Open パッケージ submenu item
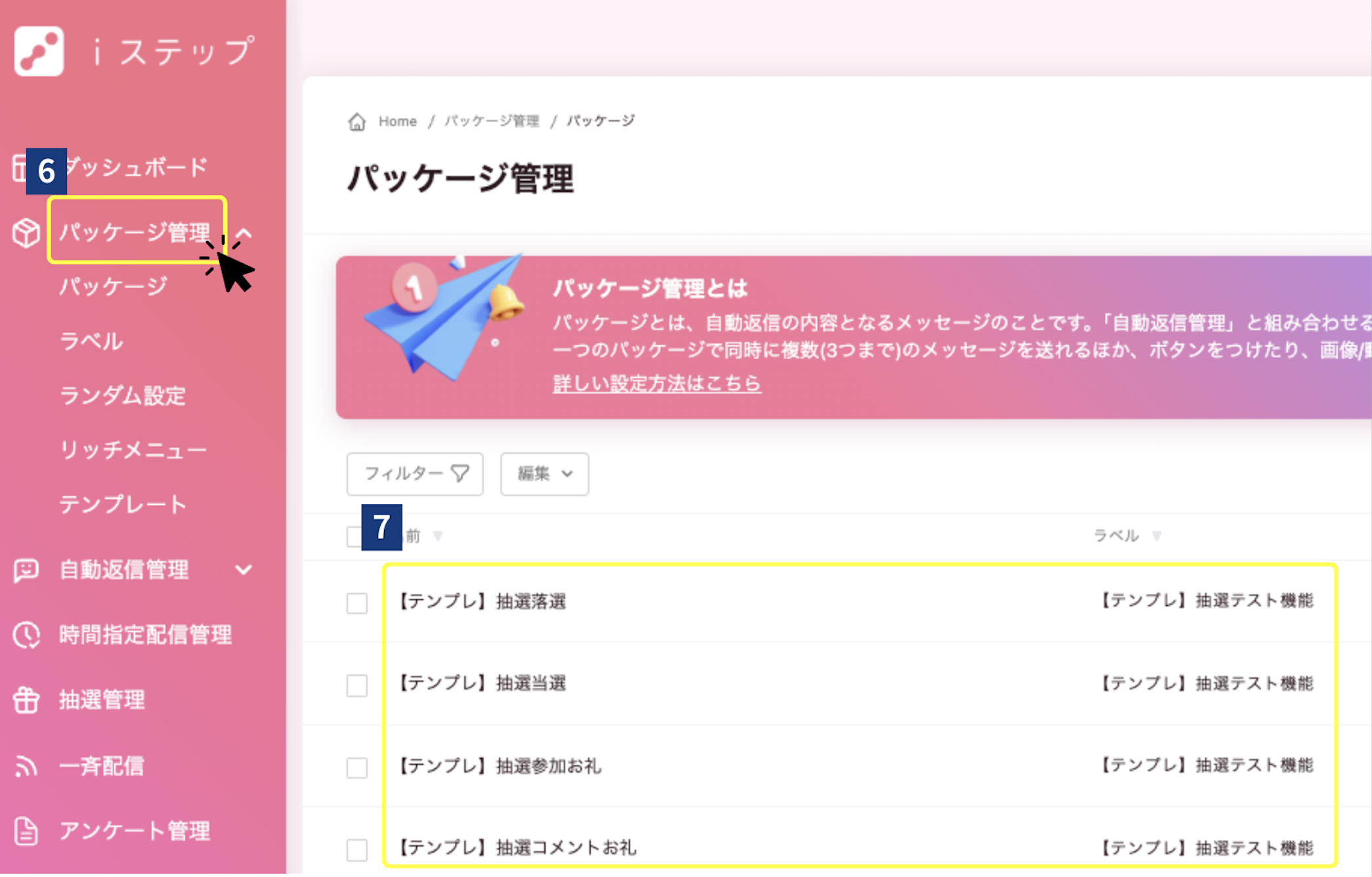Image resolution: width=1372 pixels, height=877 pixels. pos(113,286)
